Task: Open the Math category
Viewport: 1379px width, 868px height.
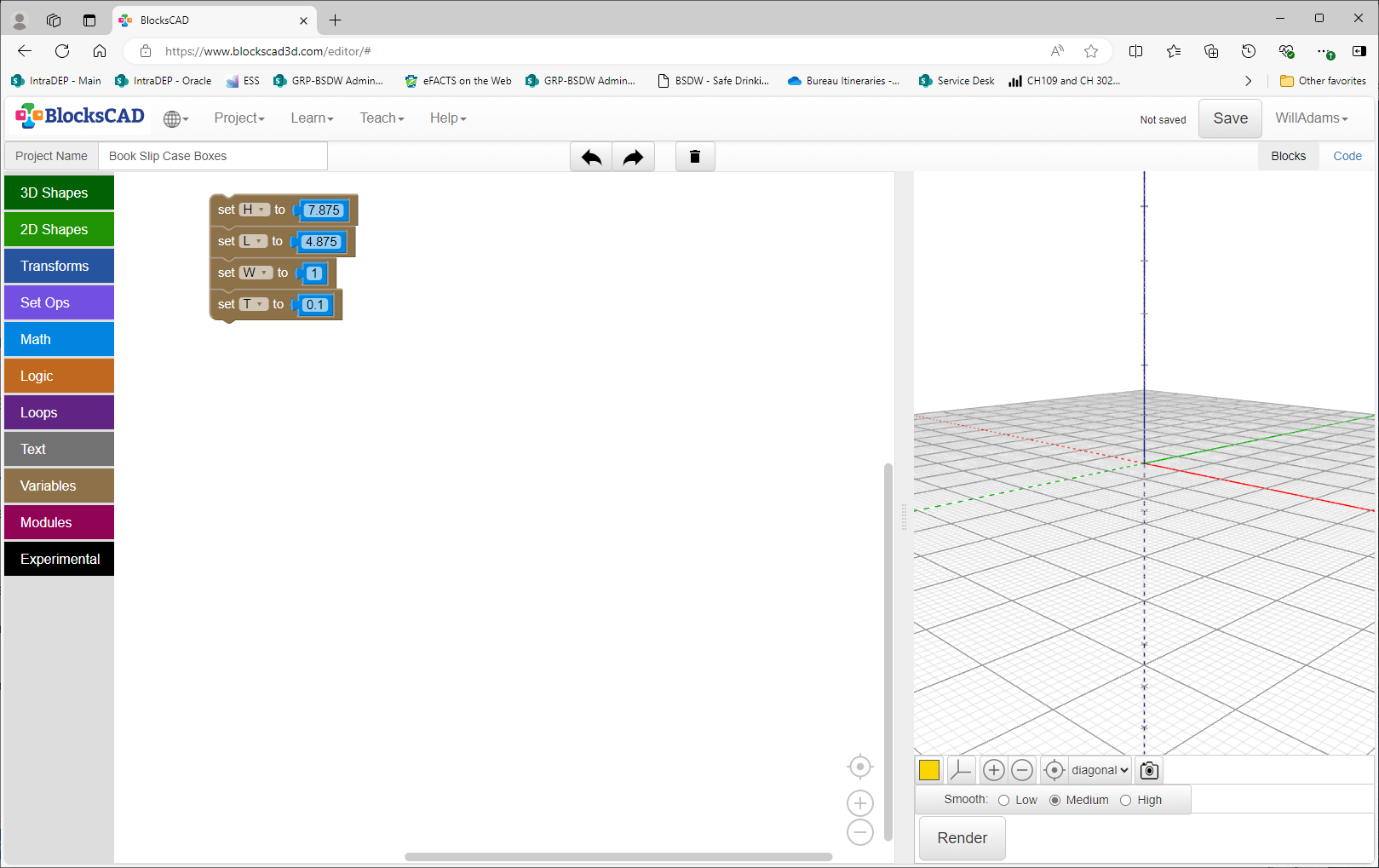Action: 59,339
